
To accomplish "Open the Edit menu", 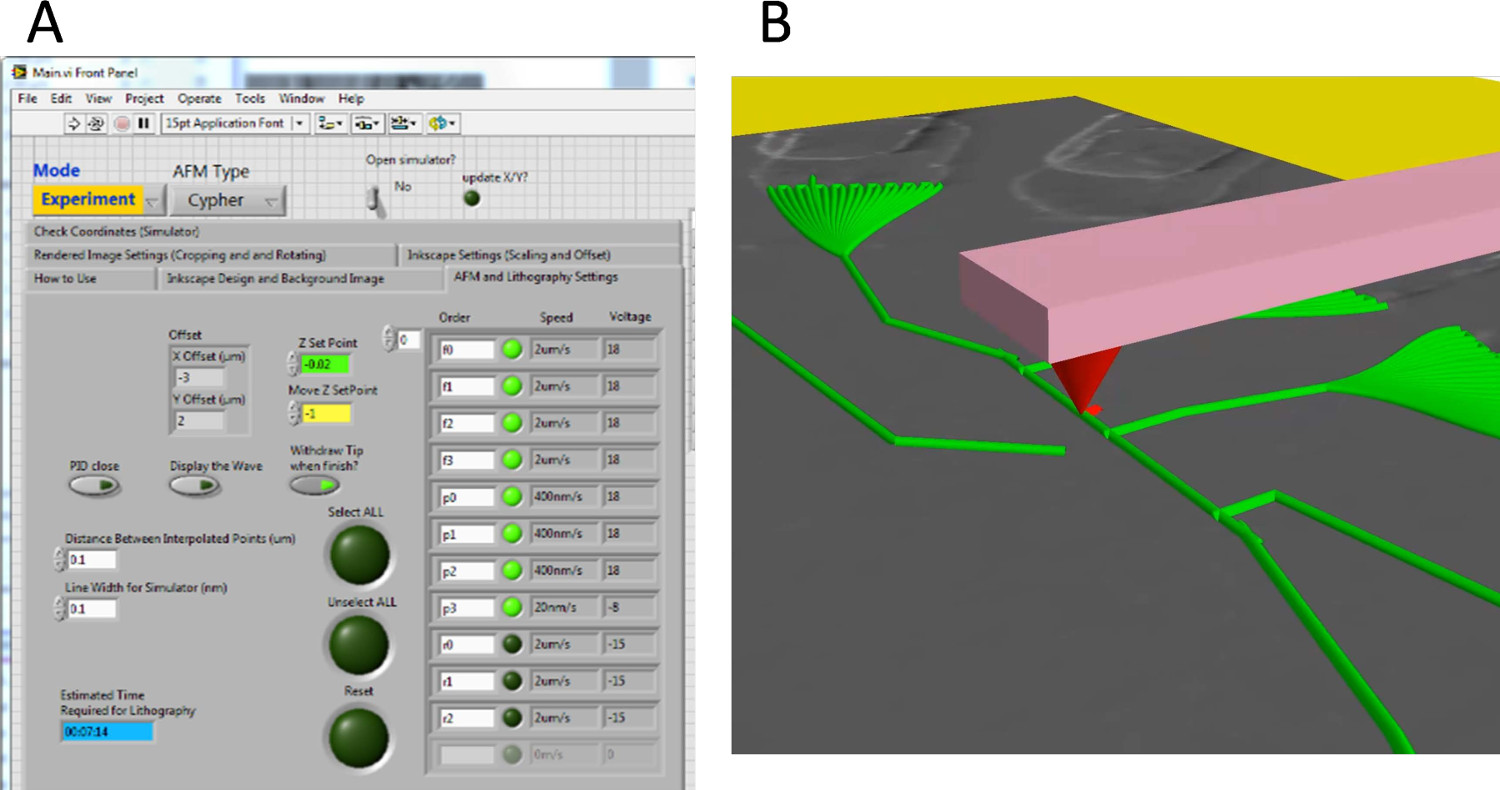I will coord(61,99).
